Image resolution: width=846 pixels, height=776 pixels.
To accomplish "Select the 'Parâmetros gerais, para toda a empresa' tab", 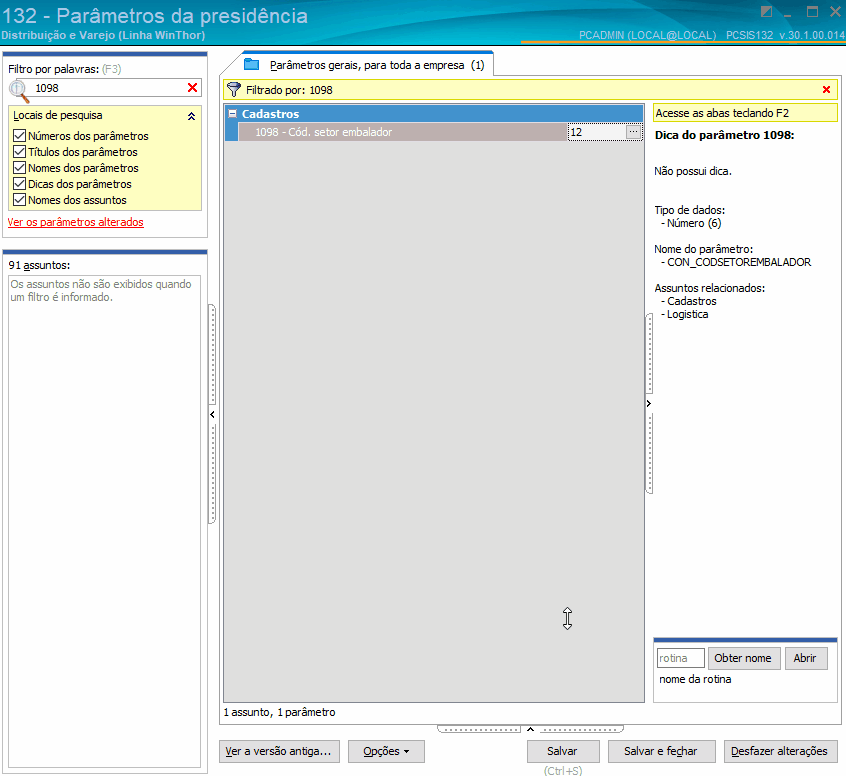I will [x=367, y=65].
